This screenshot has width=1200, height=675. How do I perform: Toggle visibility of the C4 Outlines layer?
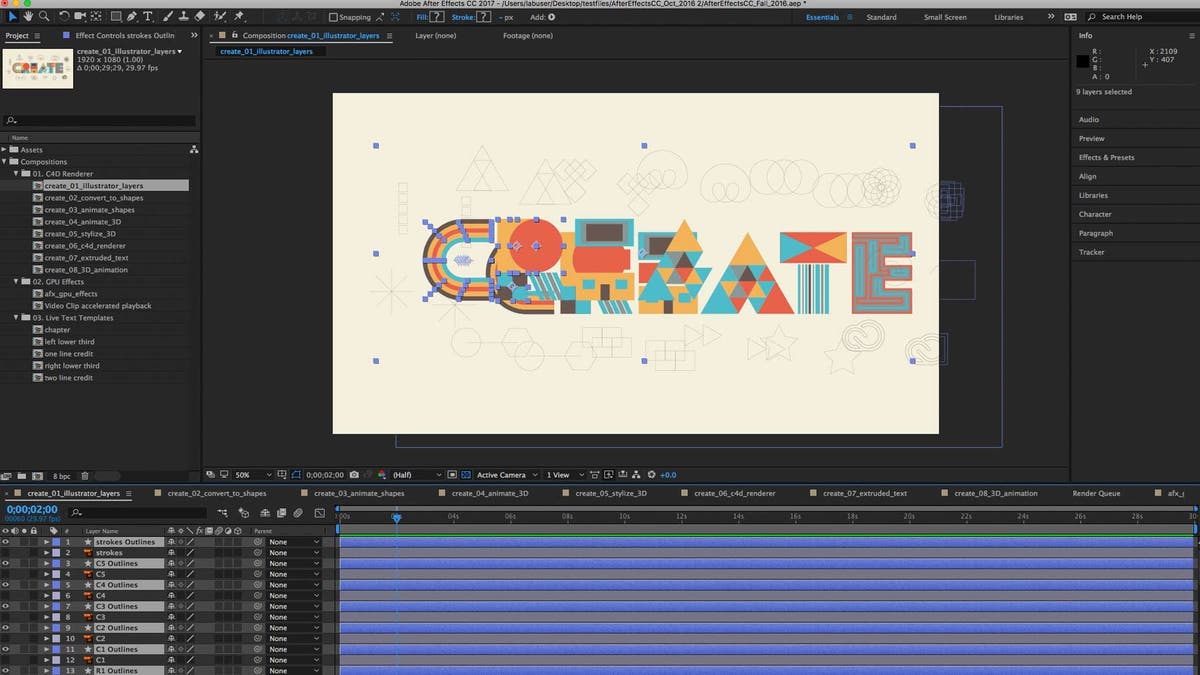click(7, 584)
